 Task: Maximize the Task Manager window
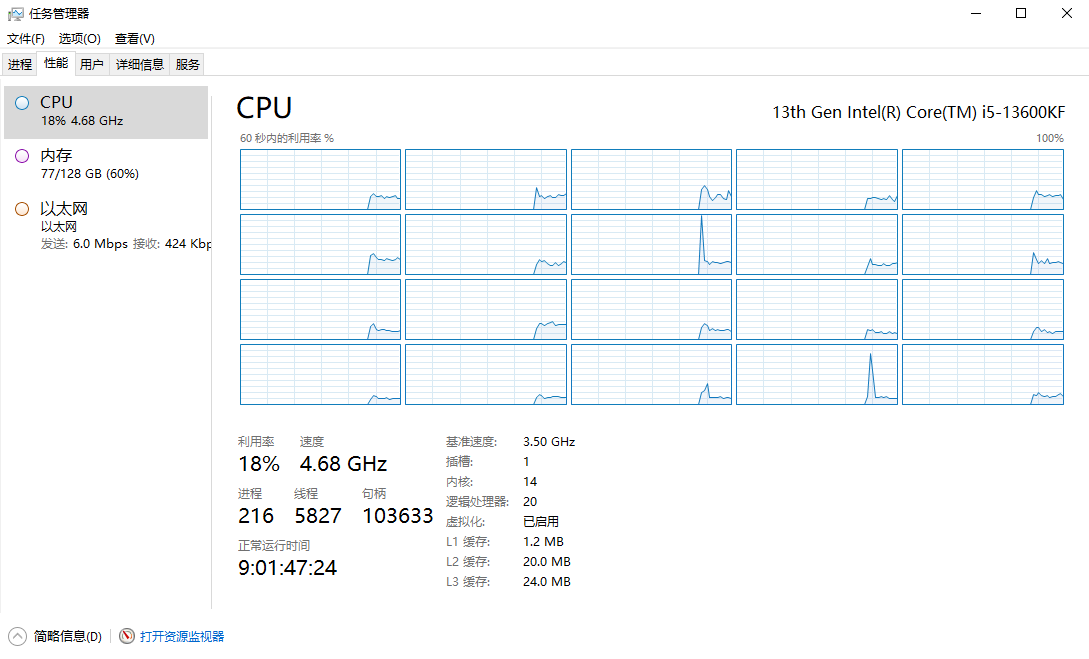pyautogui.click(x=1021, y=14)
